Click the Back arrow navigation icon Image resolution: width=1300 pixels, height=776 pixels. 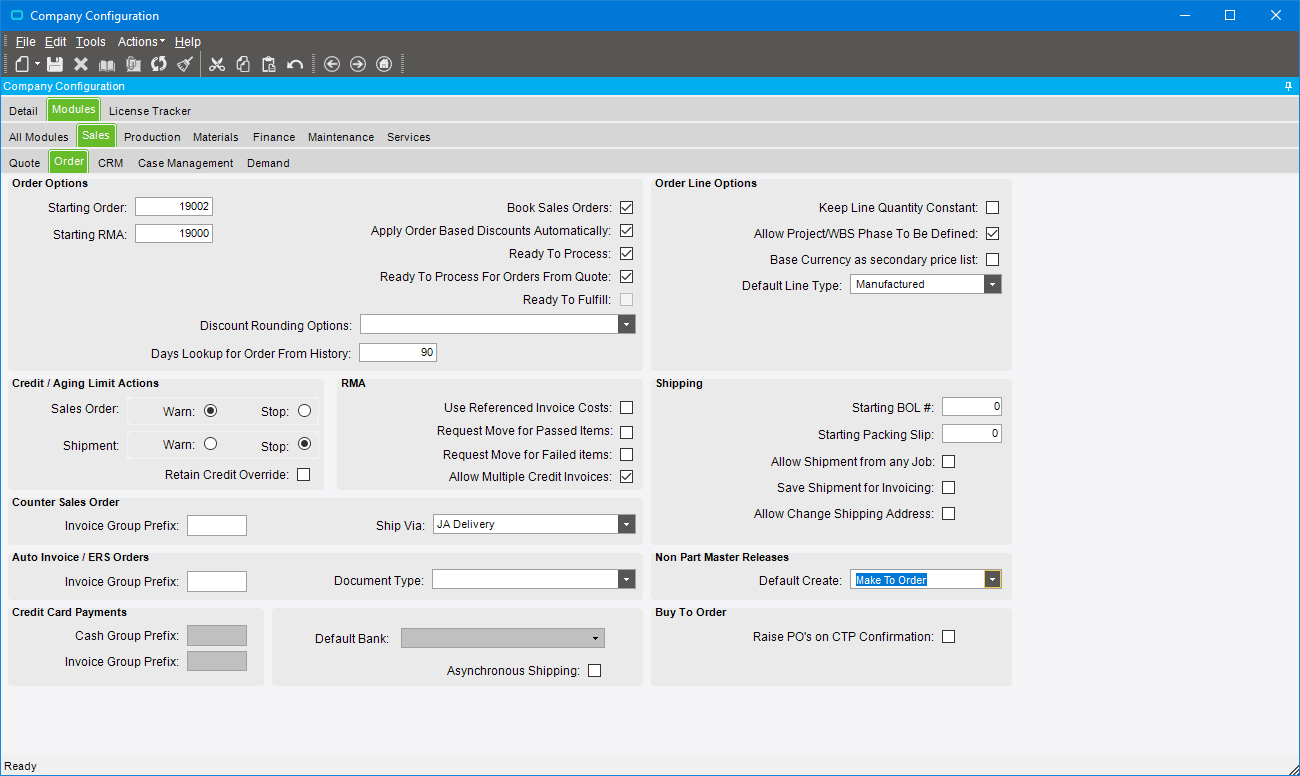coord(332,64)
